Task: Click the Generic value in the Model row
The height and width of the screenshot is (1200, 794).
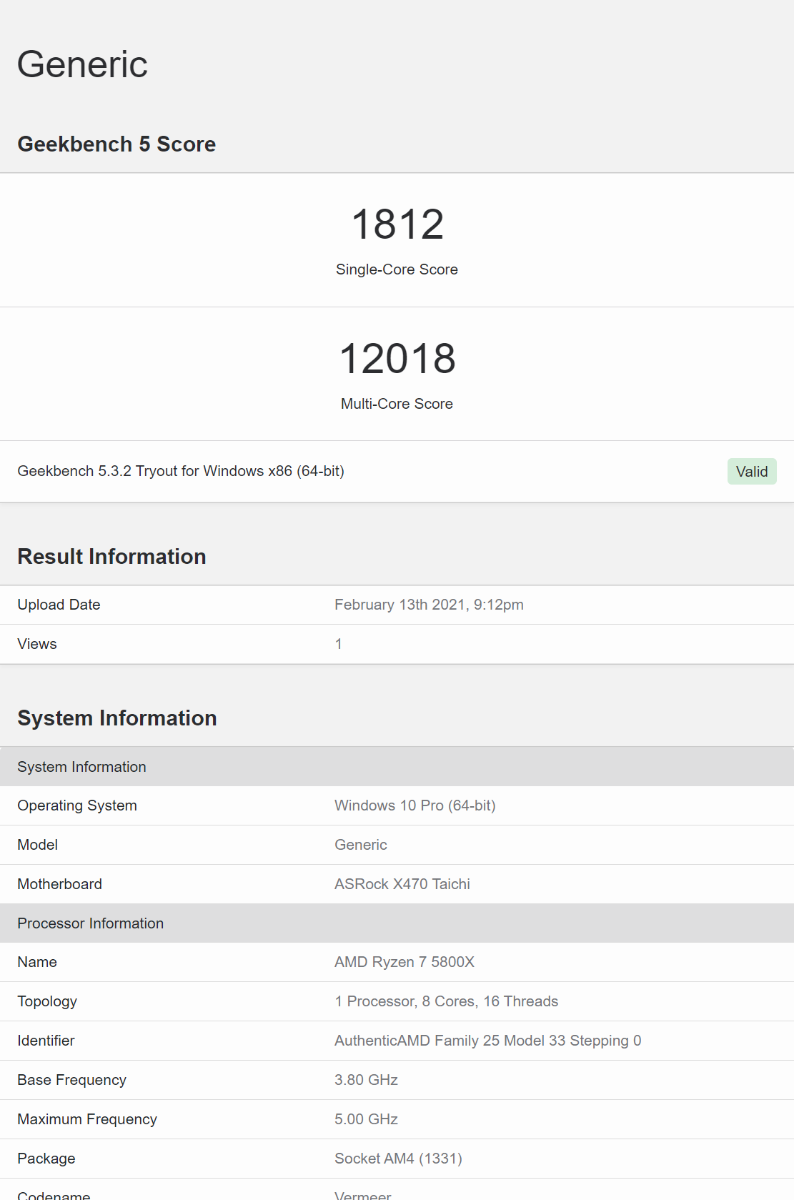Action: (361, 845)
